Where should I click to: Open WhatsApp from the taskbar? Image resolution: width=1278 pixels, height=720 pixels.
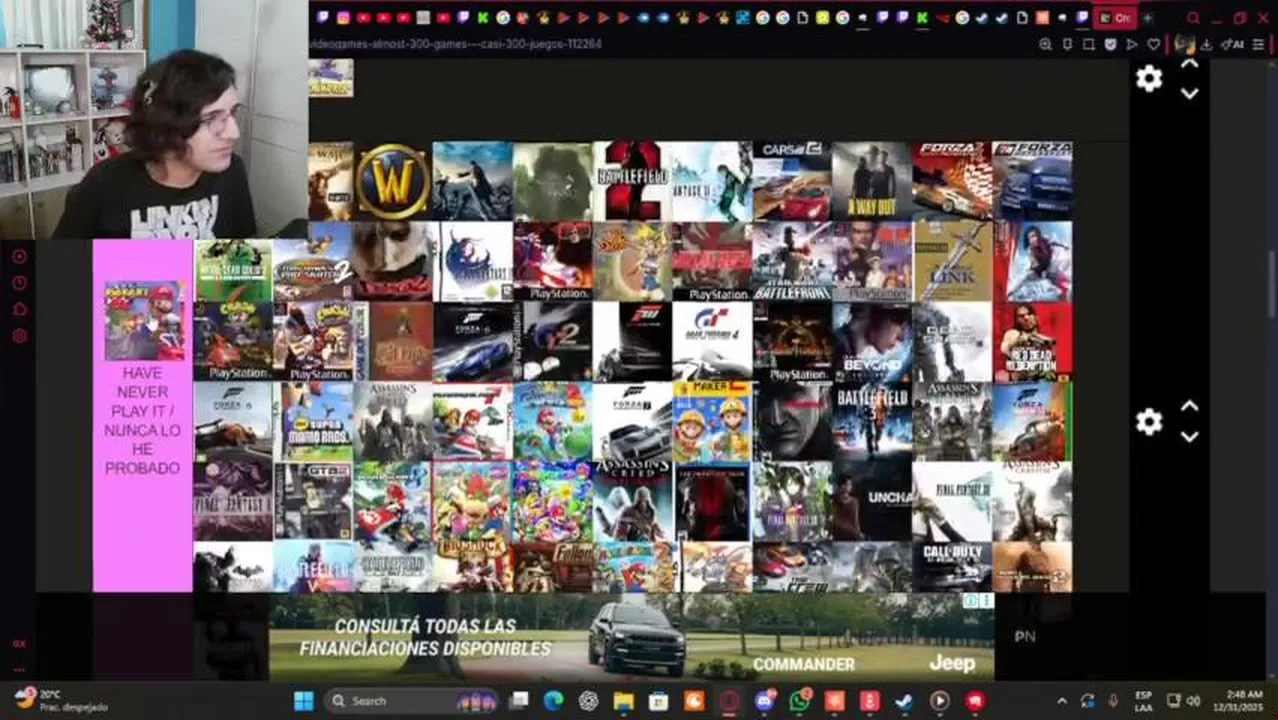pyautogui.click(x=800, y=701)
